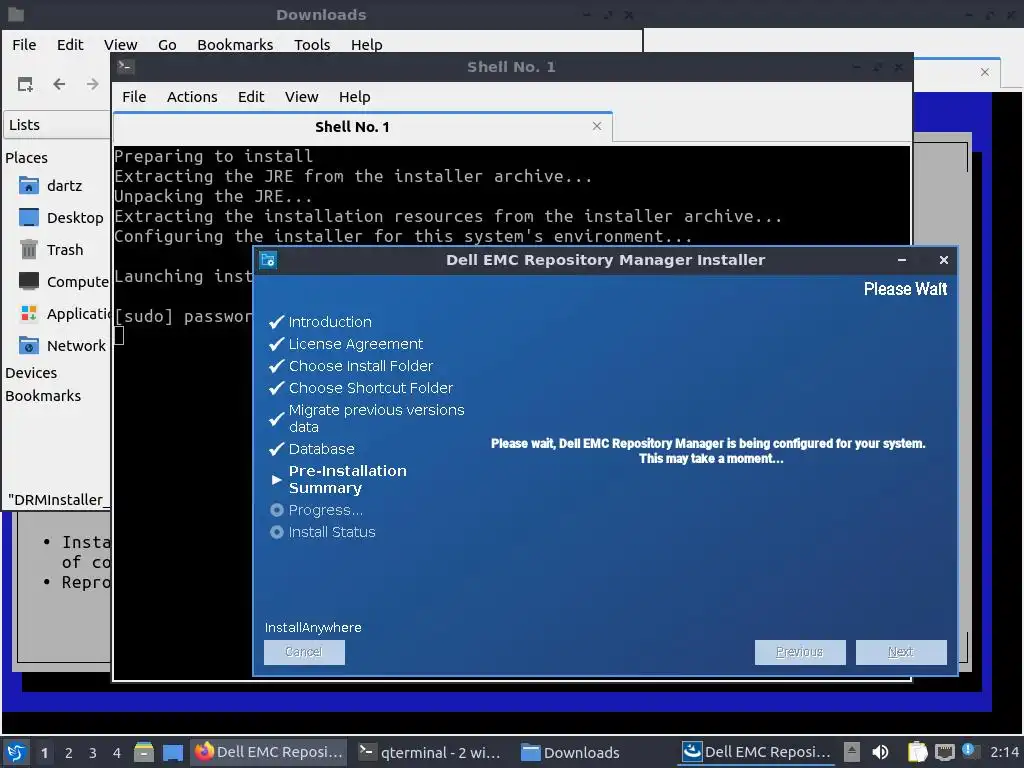The width and height of the screenshot is (1024, 768).
Task: Select the Migrate previous versions data step
Action: (377, 419)
